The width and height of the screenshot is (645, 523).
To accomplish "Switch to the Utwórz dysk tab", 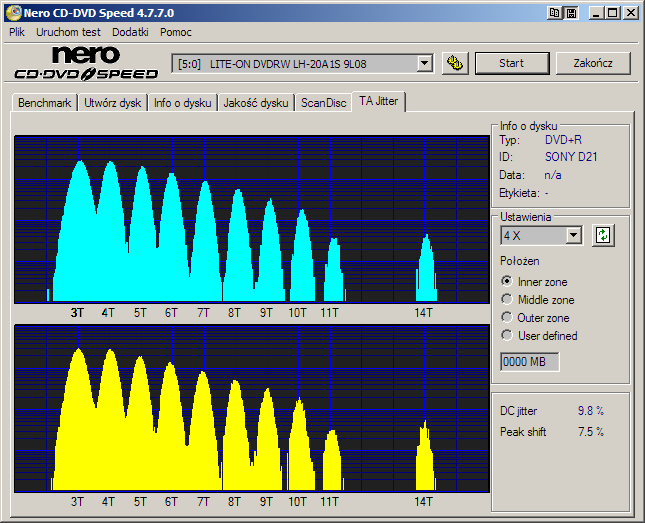I will [x=113, y=103].
